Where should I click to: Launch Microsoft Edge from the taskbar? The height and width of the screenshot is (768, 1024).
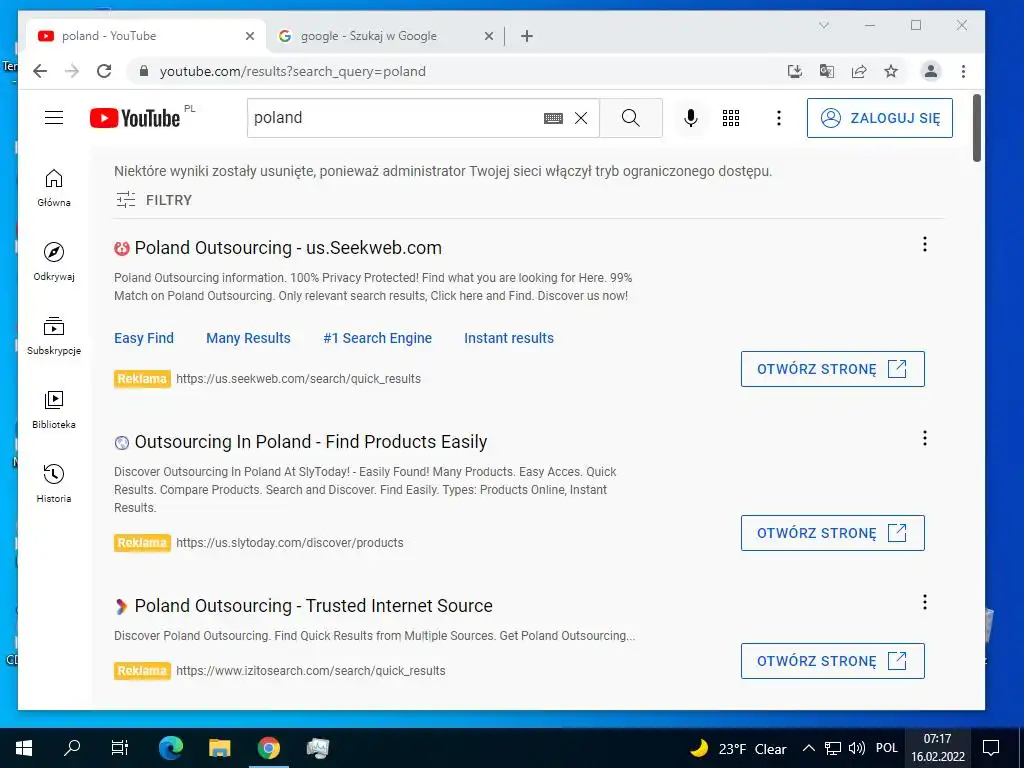point(171,748)
